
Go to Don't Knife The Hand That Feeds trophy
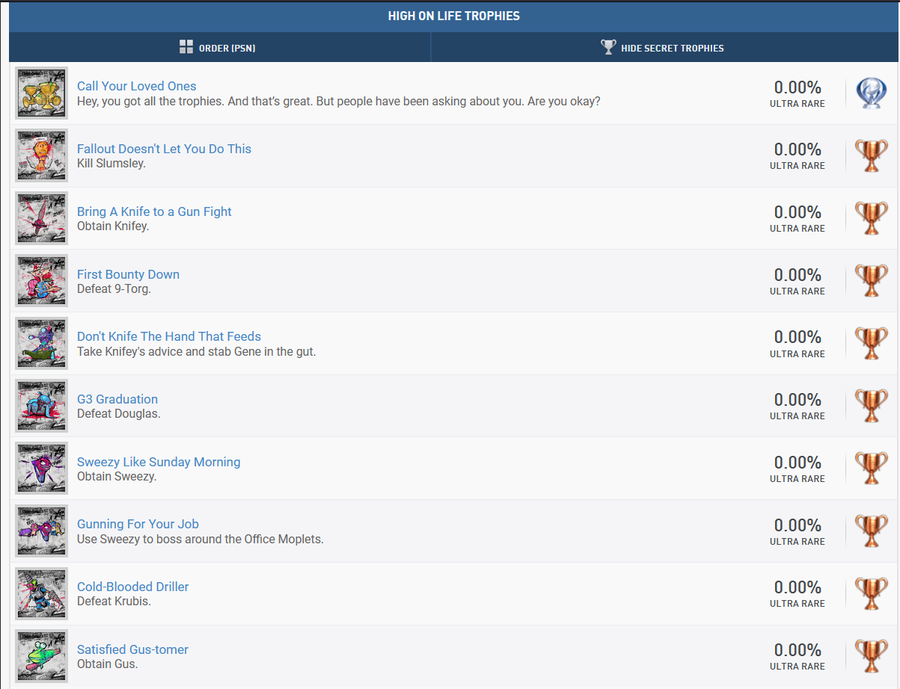(x=169, y=336)
